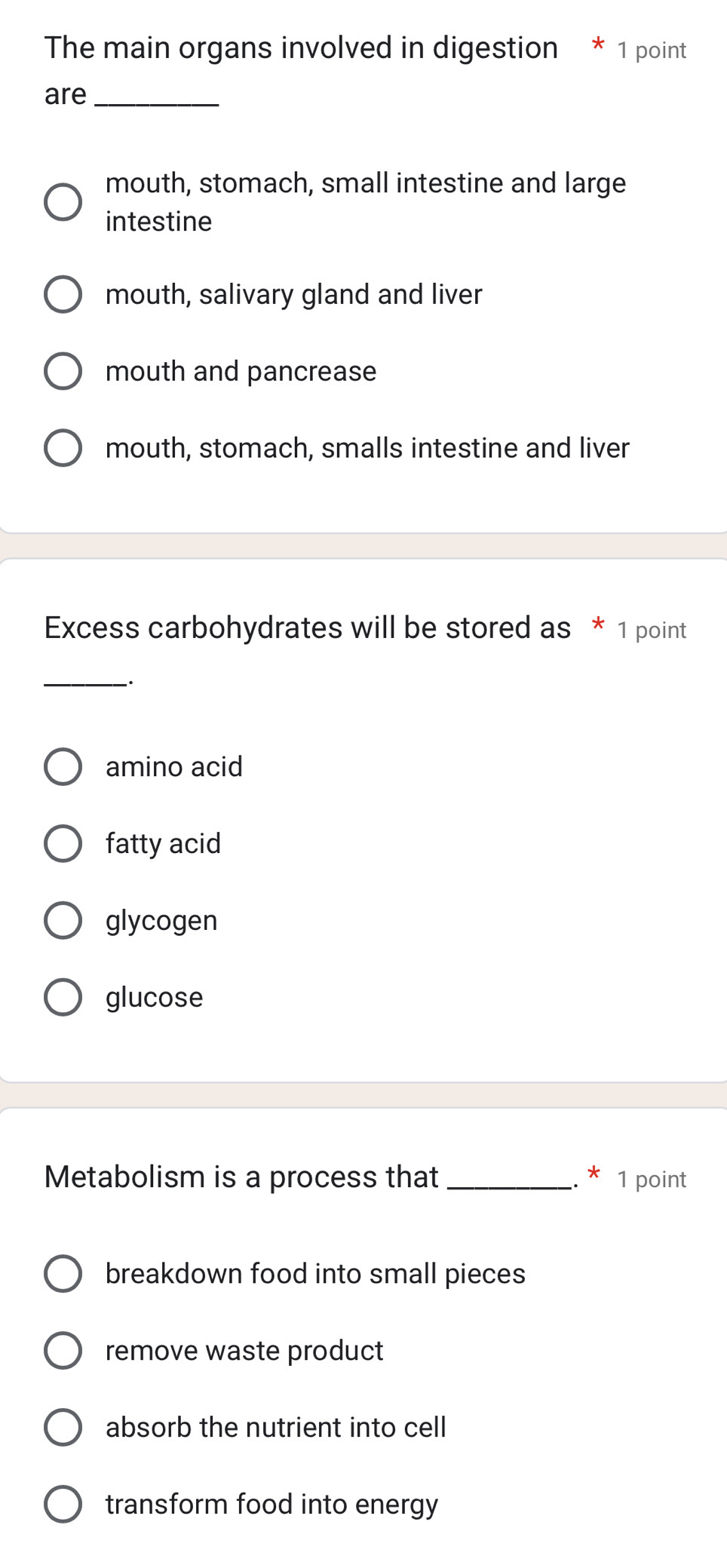This screenshot has height=1568, width=727.
Task: Select 'amino acid' as the answer
Action: point(63,767)
